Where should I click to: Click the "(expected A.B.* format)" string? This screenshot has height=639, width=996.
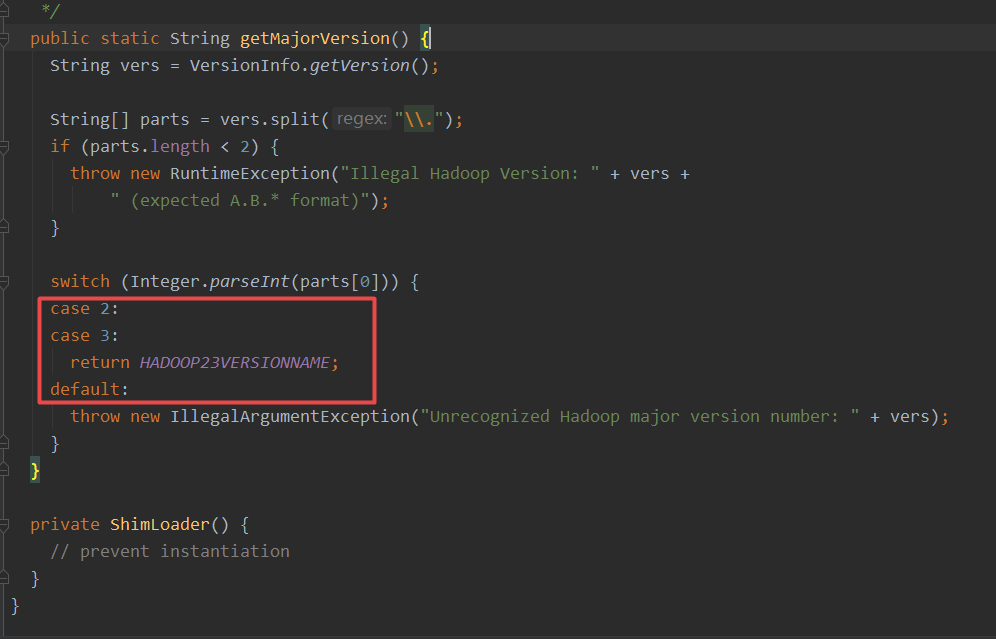(239, 201)
